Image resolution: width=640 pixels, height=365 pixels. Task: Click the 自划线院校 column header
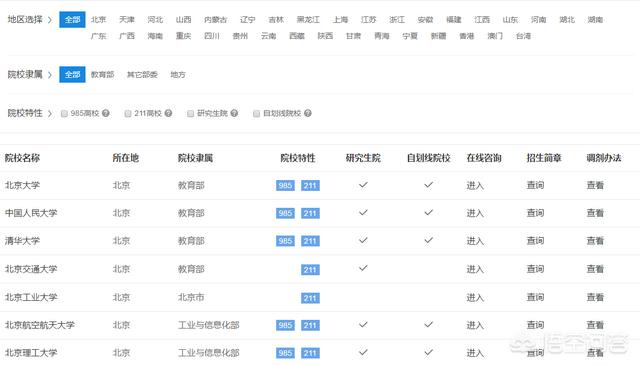pyautogui.click(x=429, y=158)
